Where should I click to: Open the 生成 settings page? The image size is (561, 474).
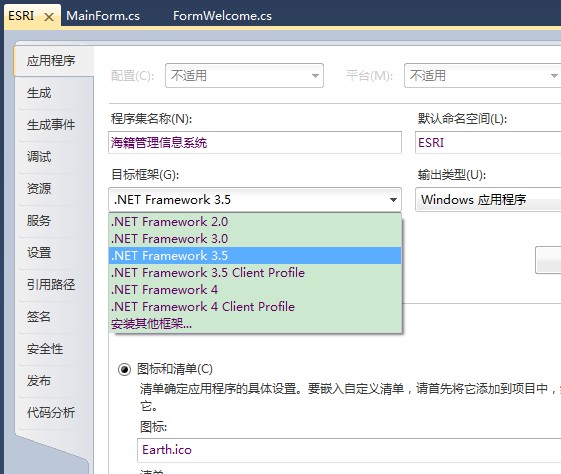coord(54,93)
